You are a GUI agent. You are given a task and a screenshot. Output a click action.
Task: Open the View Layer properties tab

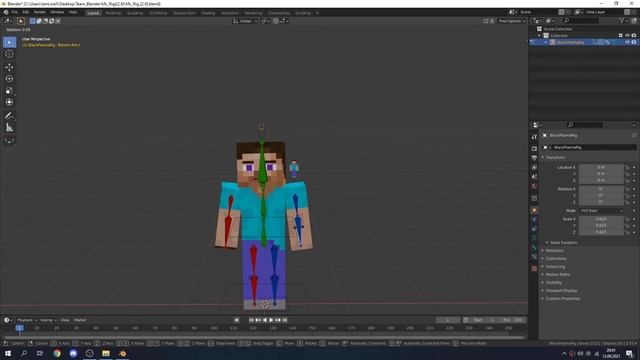pos(534,167)
